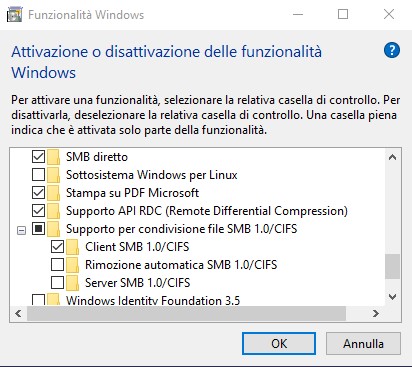412x367 pixels.
Task: Click folder icon beside Sottosistema Windows per Linux
Action: pyautogui.click(x=53, y=175)
